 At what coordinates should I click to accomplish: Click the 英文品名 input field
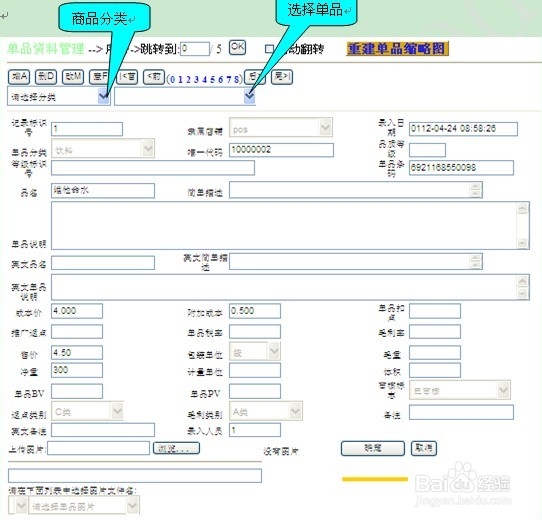[x=103, y=263]
